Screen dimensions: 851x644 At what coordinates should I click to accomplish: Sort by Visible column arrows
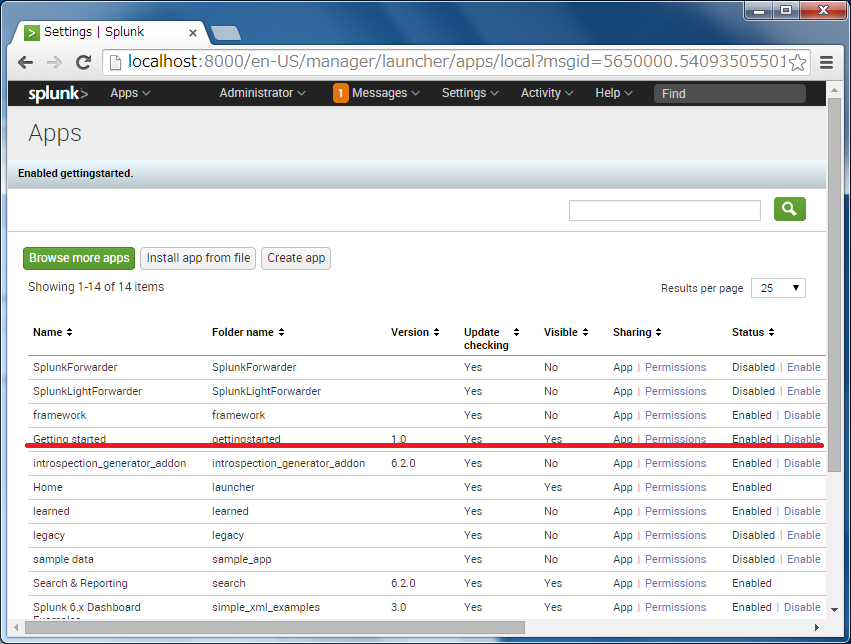click(585, 332)
